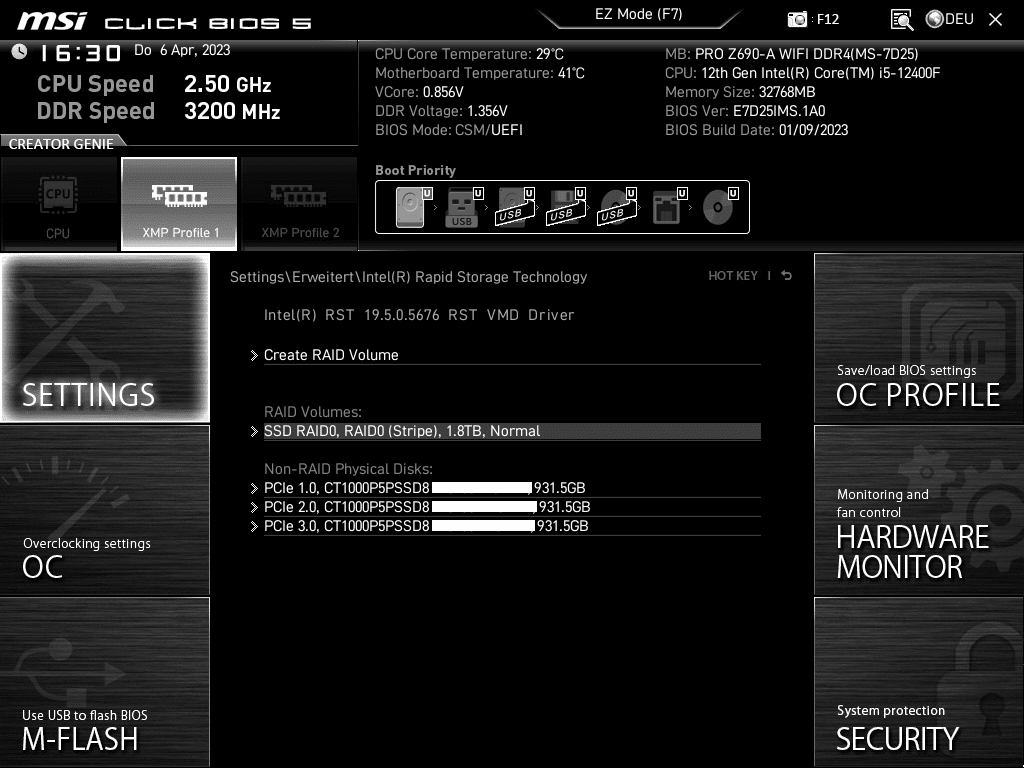Click the CREATOR GENIE label

tap(61, 144)
